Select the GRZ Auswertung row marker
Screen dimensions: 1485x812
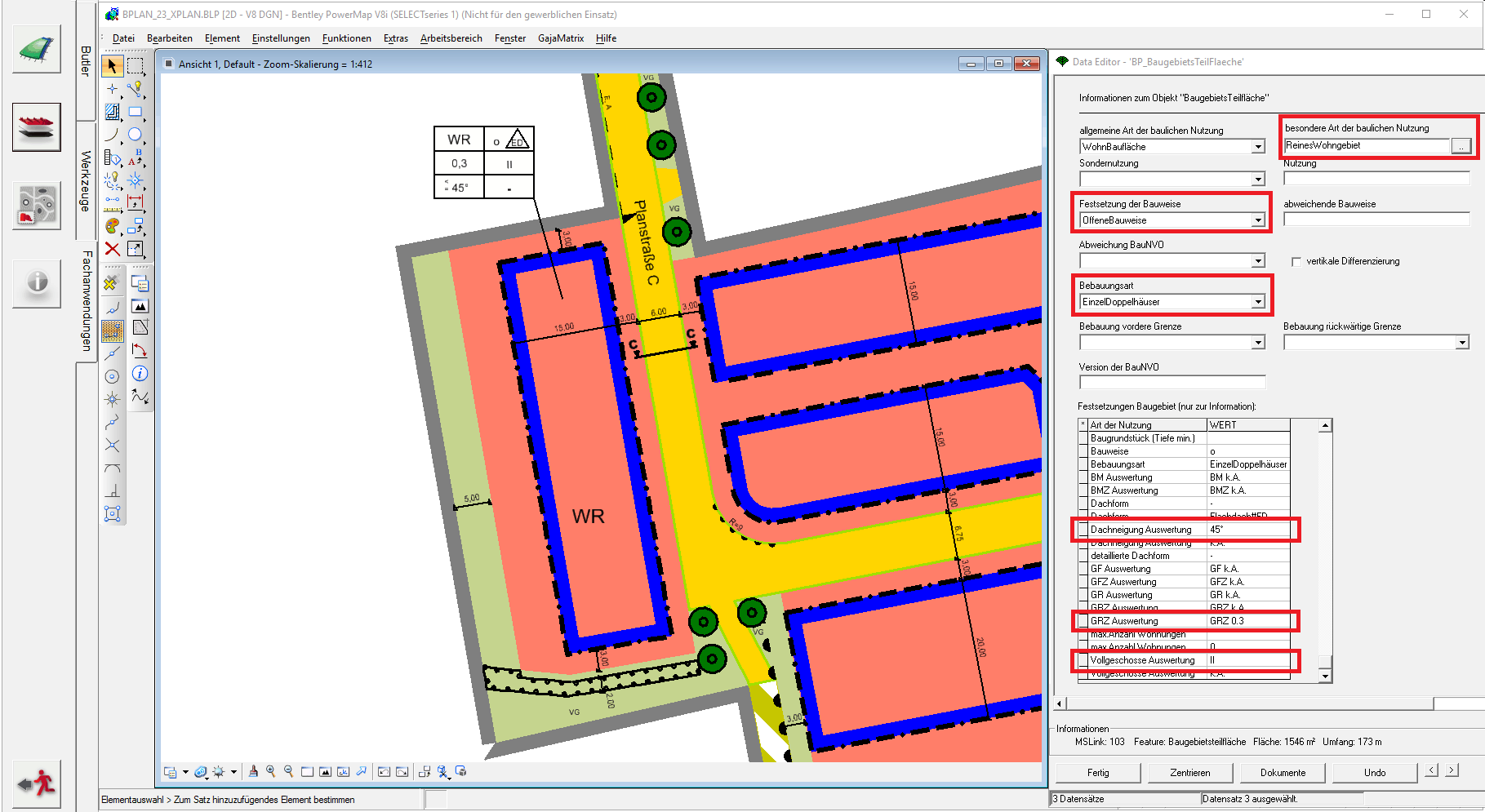click(x=1083, y=621)
